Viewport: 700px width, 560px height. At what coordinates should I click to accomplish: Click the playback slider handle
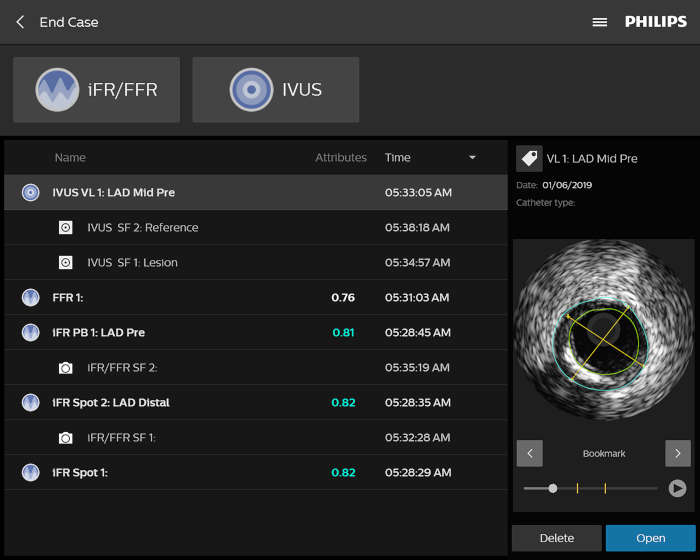click(553, 488)
